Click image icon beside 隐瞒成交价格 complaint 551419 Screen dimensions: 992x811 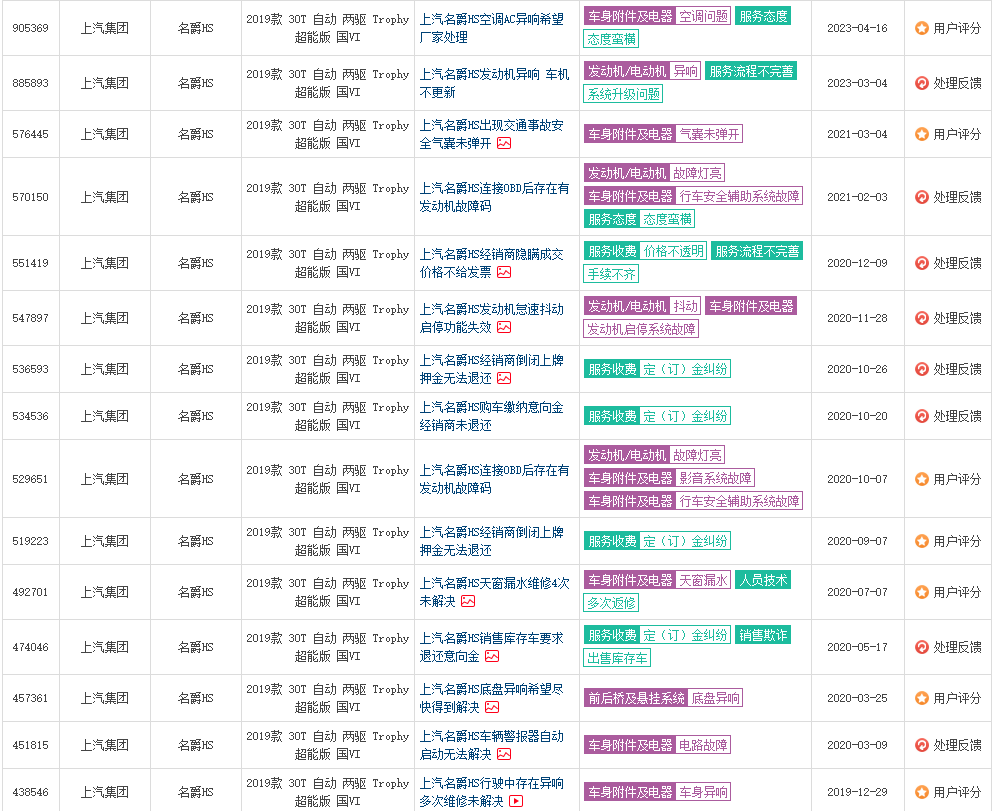click(504, 272)
